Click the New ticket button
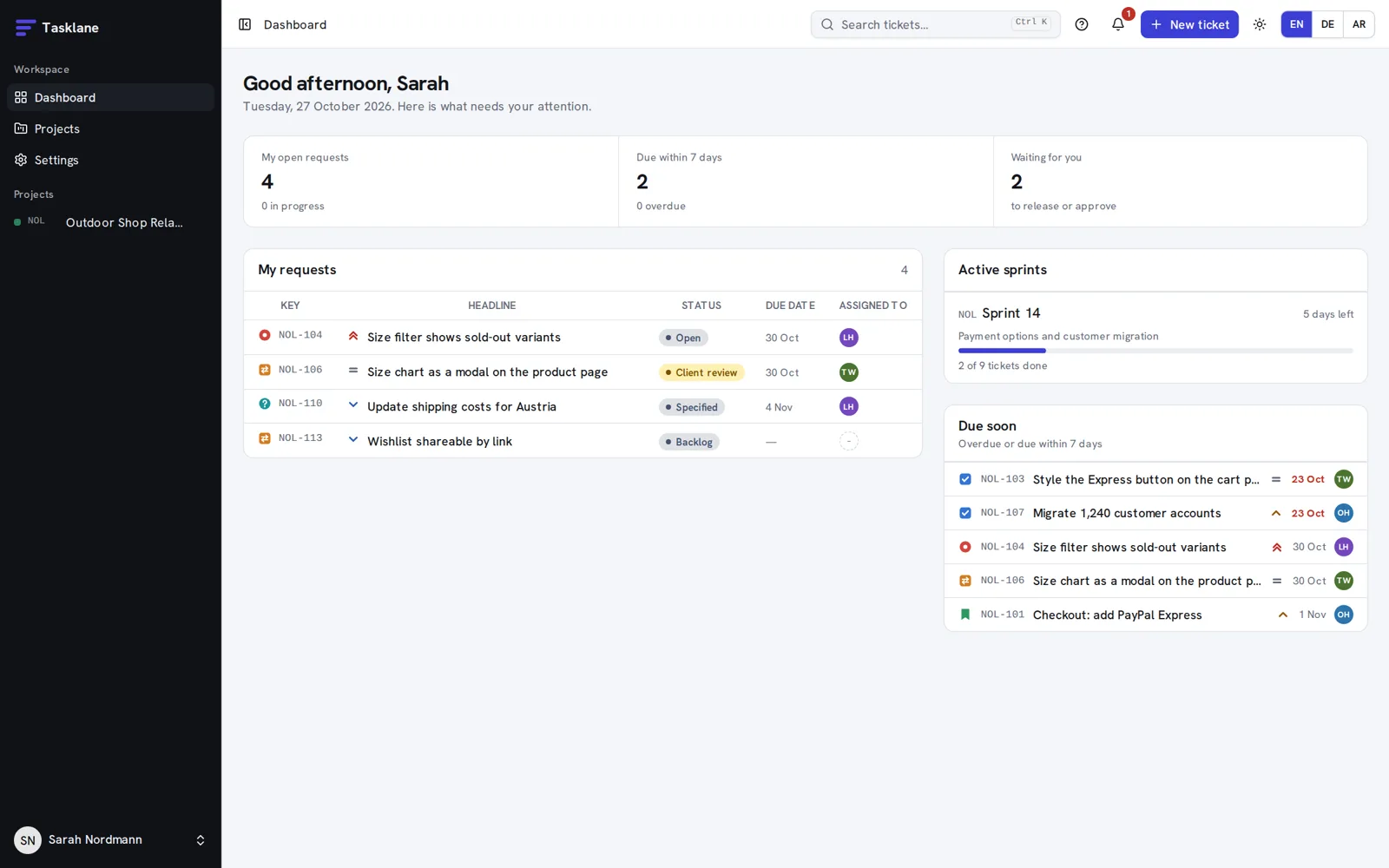The width and height of the screenshot is (1389, 868). (x=1189, y=24)
